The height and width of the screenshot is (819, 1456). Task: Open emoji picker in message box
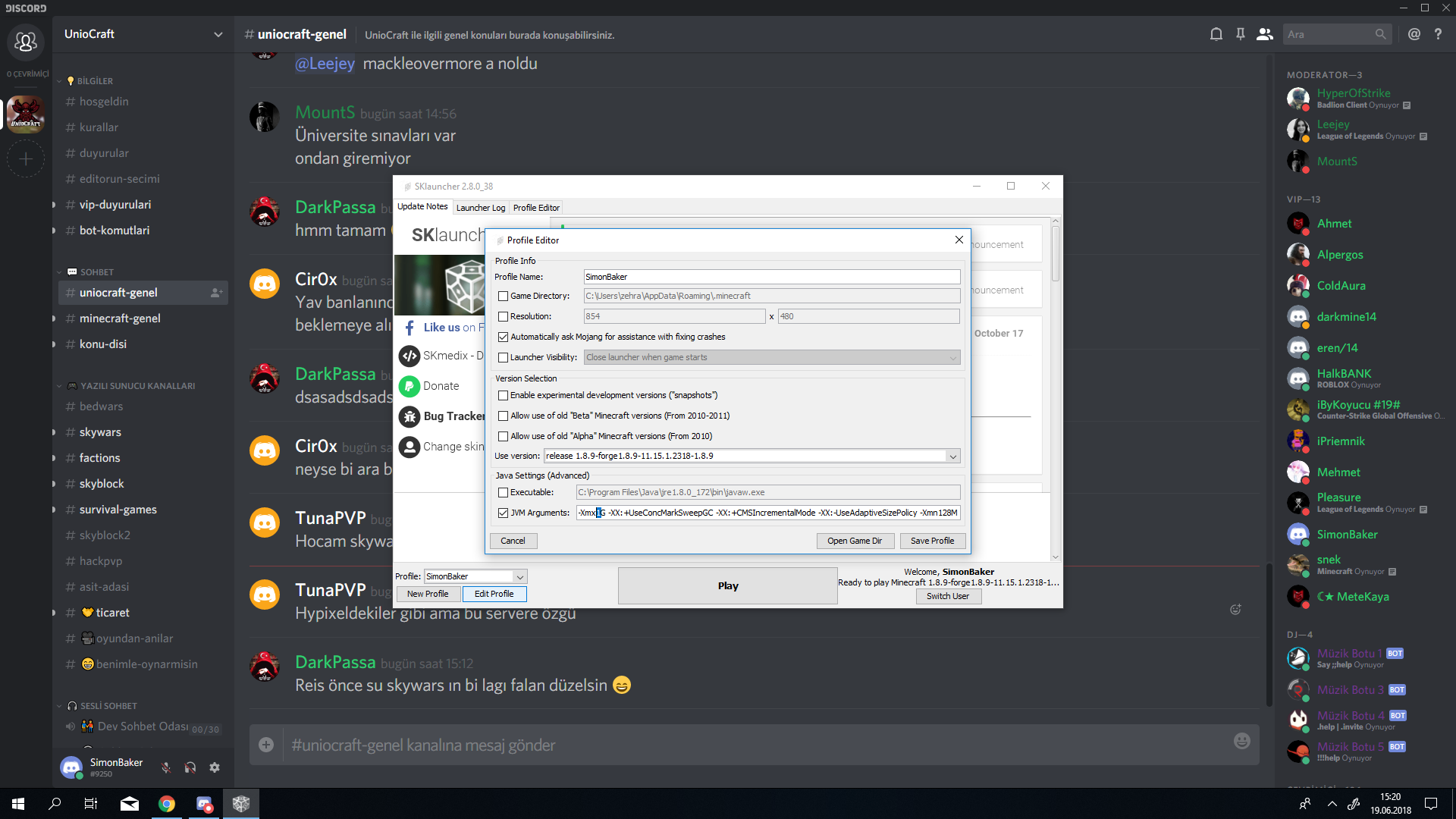(1242, 741)
